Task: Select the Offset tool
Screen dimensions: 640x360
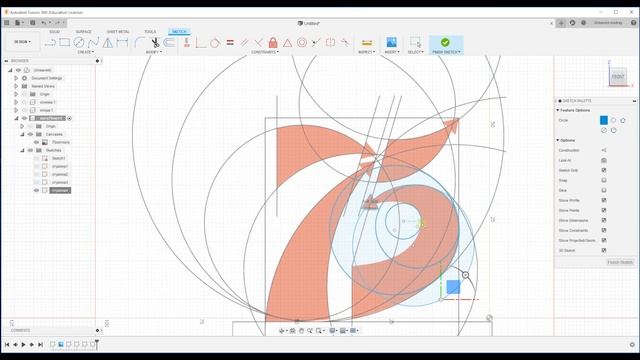Action: (169, 42)
